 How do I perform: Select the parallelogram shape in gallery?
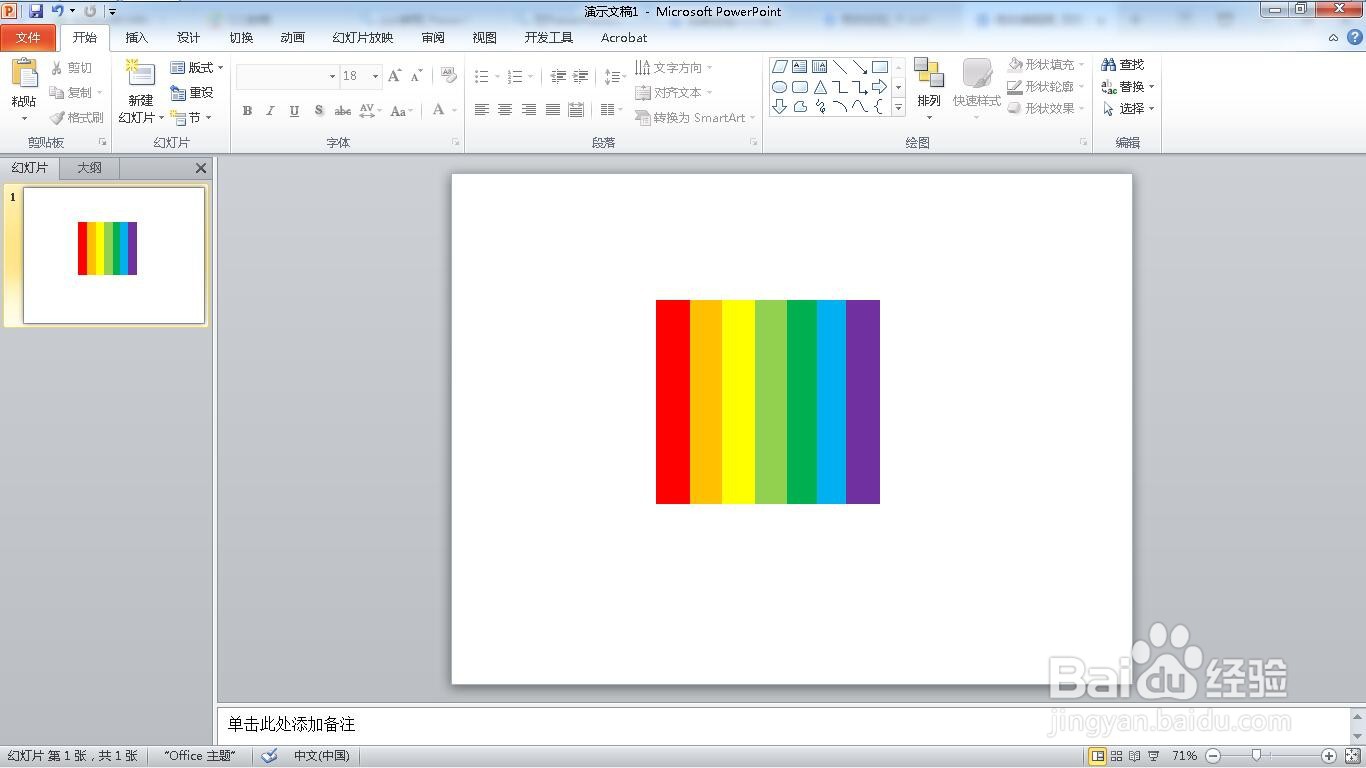780,67
